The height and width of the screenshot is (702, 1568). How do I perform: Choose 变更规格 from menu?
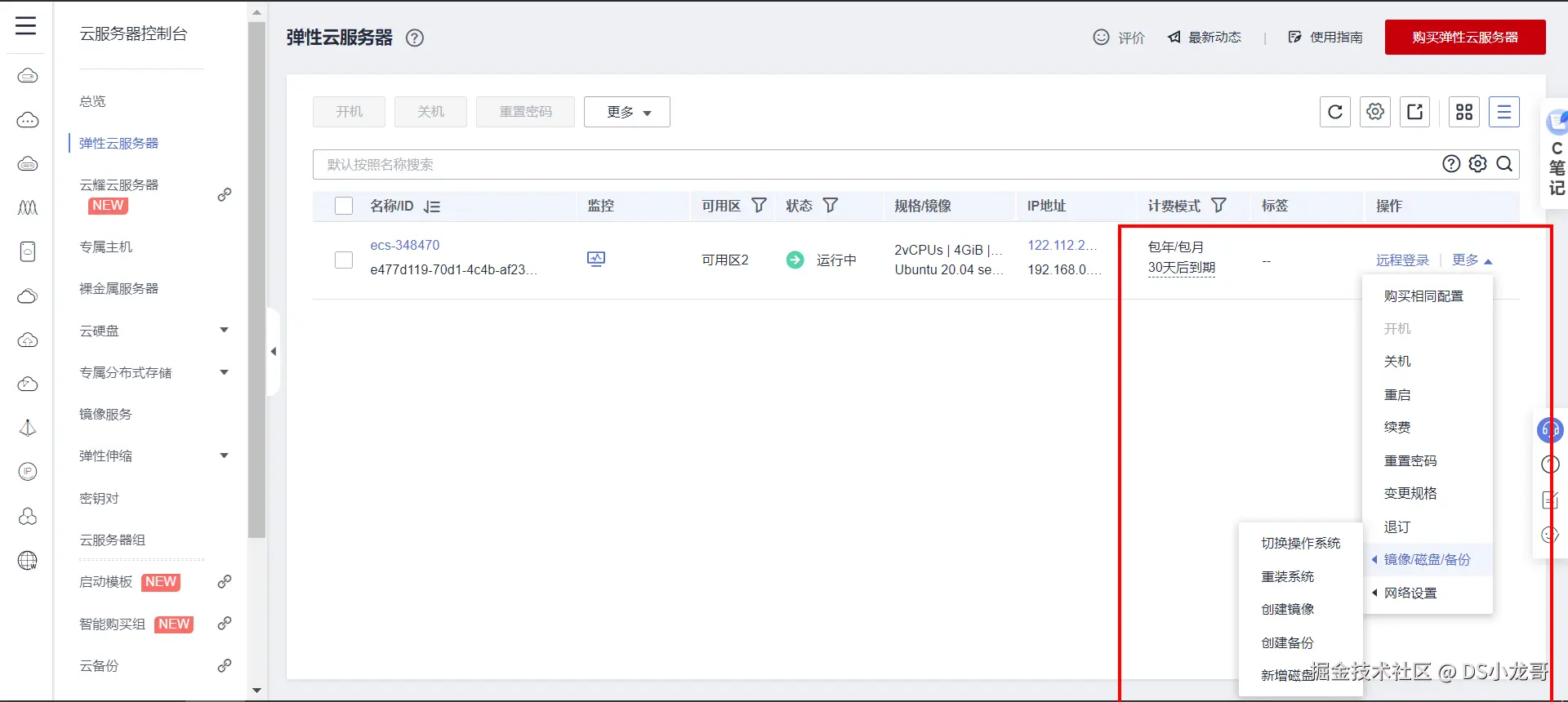click(x=1410, y=494)
